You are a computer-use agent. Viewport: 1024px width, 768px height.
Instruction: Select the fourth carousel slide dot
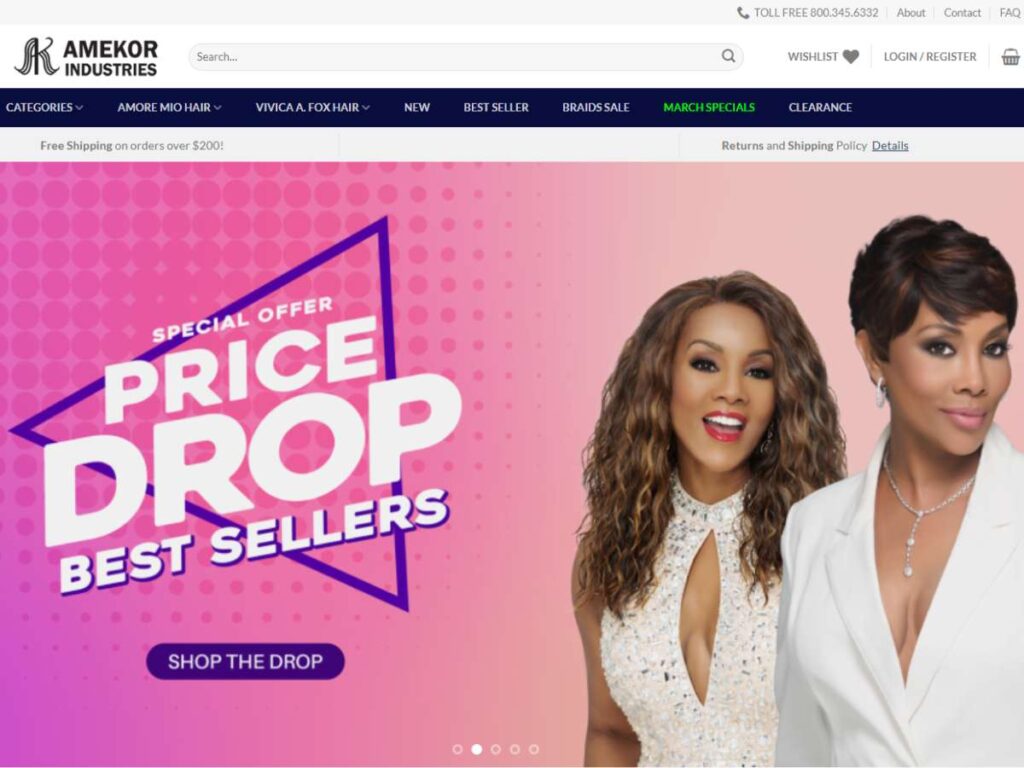(515, 749)
